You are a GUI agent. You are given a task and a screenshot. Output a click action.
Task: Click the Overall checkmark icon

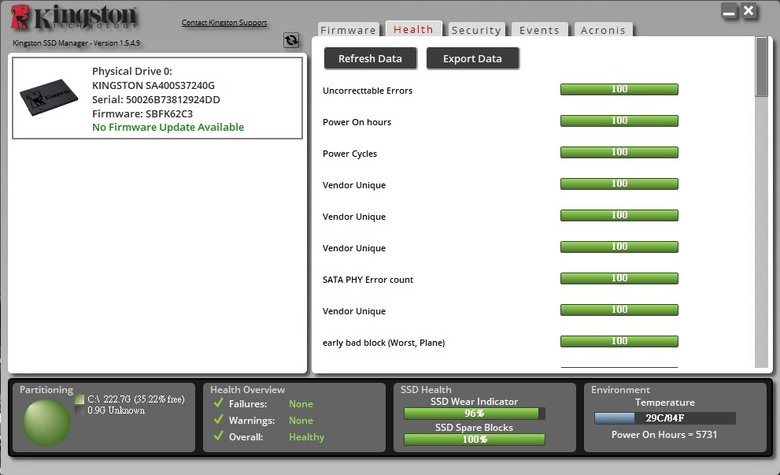pos(218,436)
